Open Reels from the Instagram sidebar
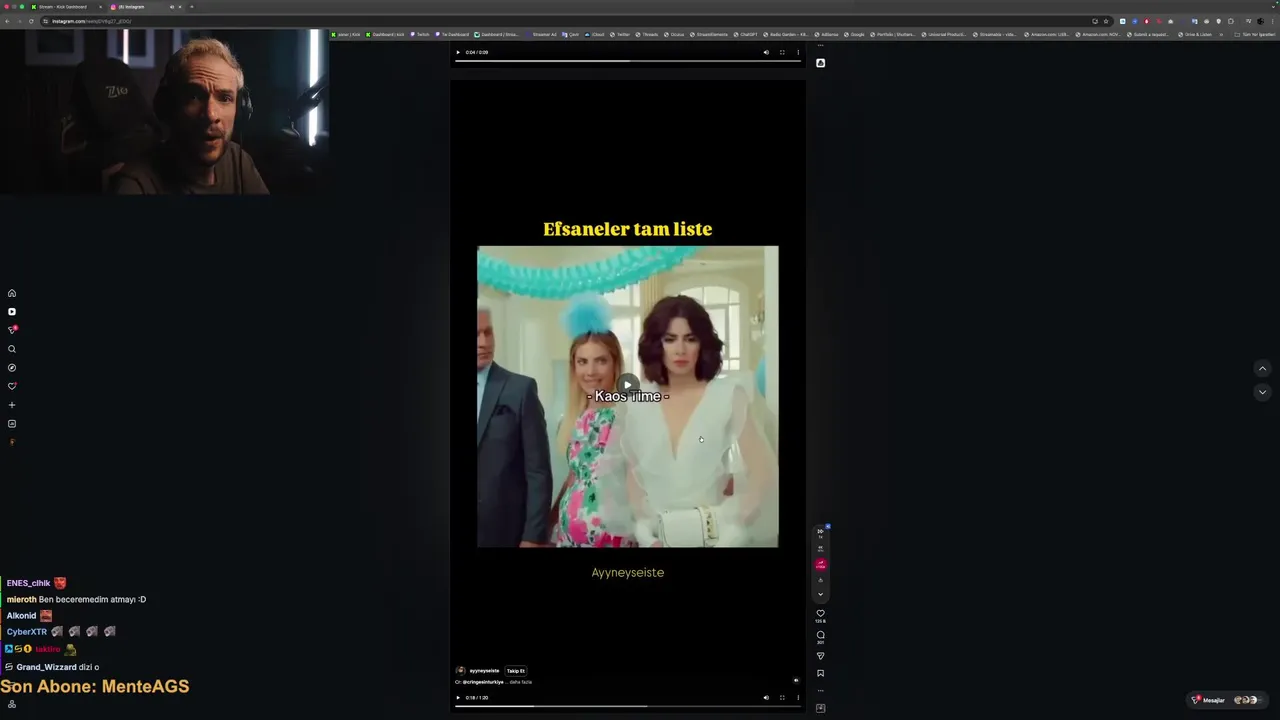The width and height of the screenshot is (1280, 720). pyautogui.click(x=12, y=312)
